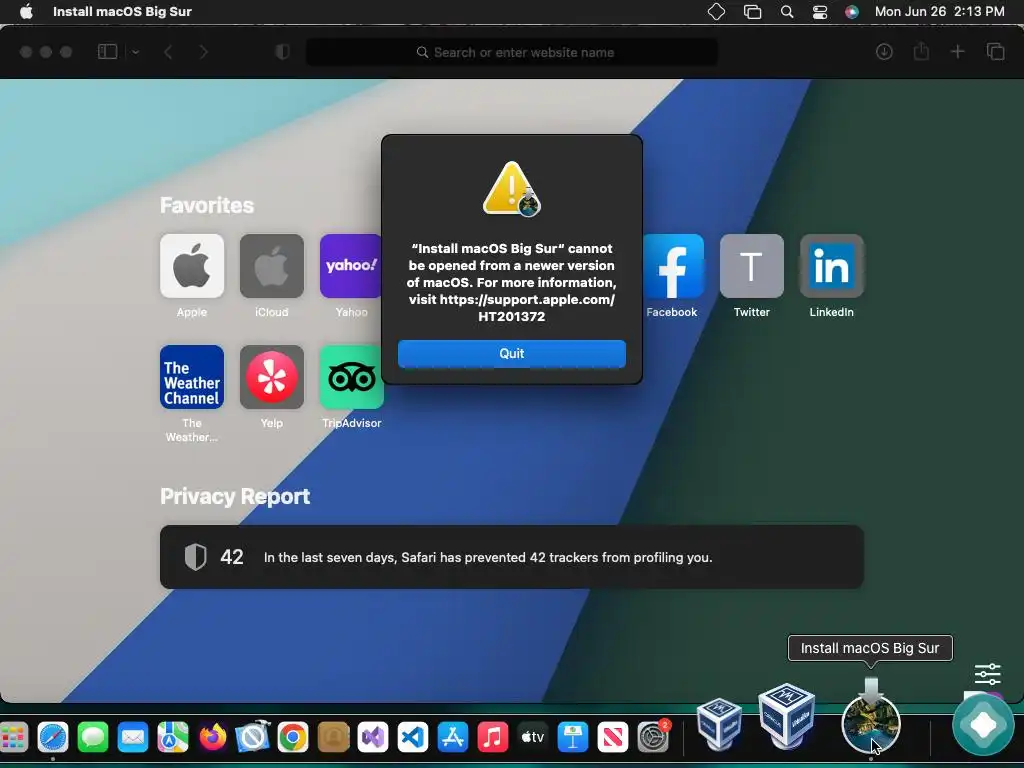
Task: Open the Twitter favorite
Action: coord(752,266)
